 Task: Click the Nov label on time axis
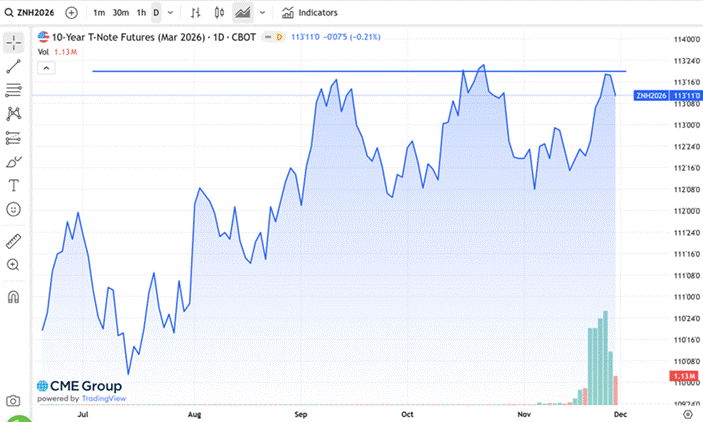(524, 414)
